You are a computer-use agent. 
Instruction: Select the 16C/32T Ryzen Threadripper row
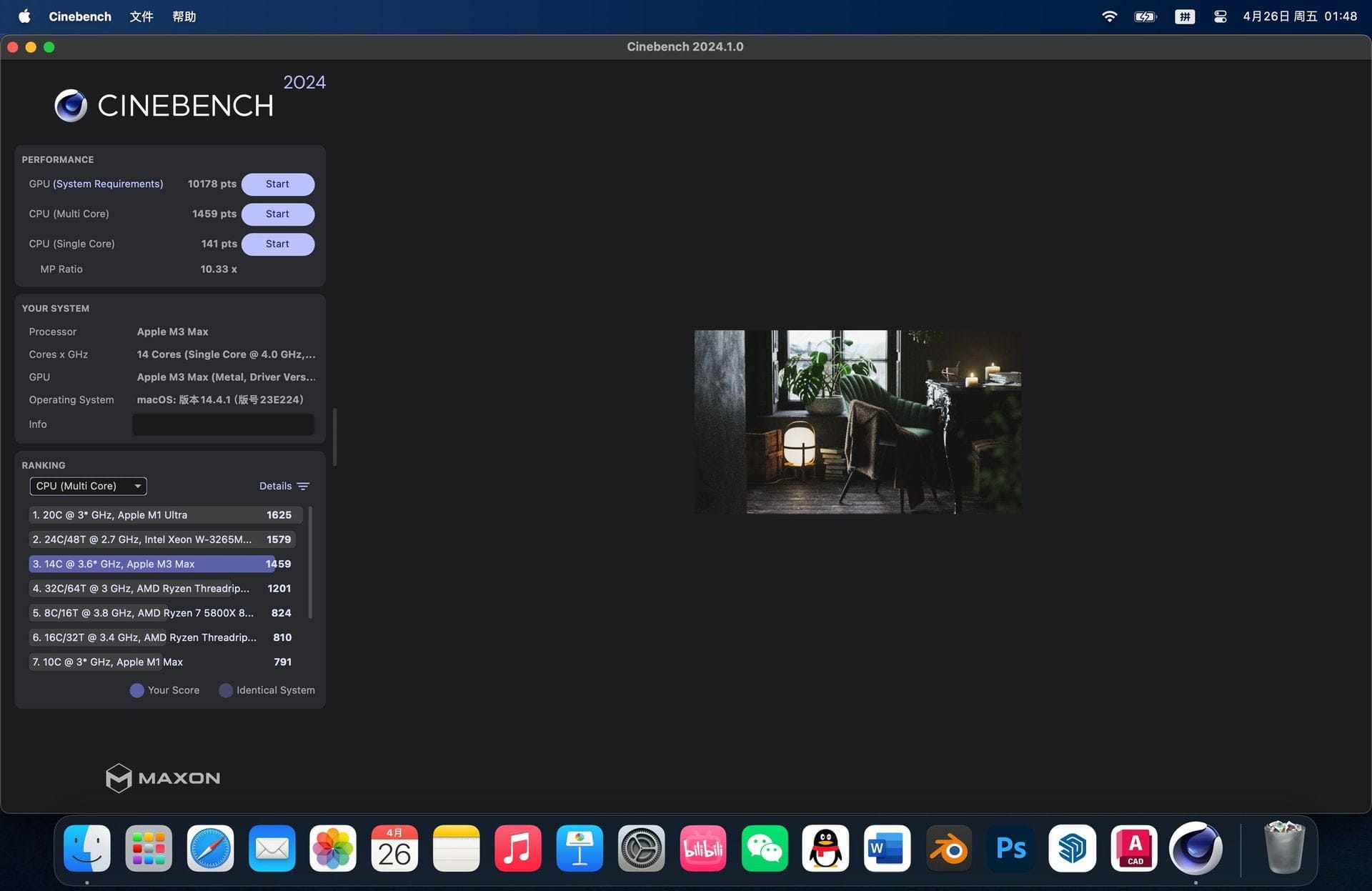pyautogui.click(x=161, y=637)
